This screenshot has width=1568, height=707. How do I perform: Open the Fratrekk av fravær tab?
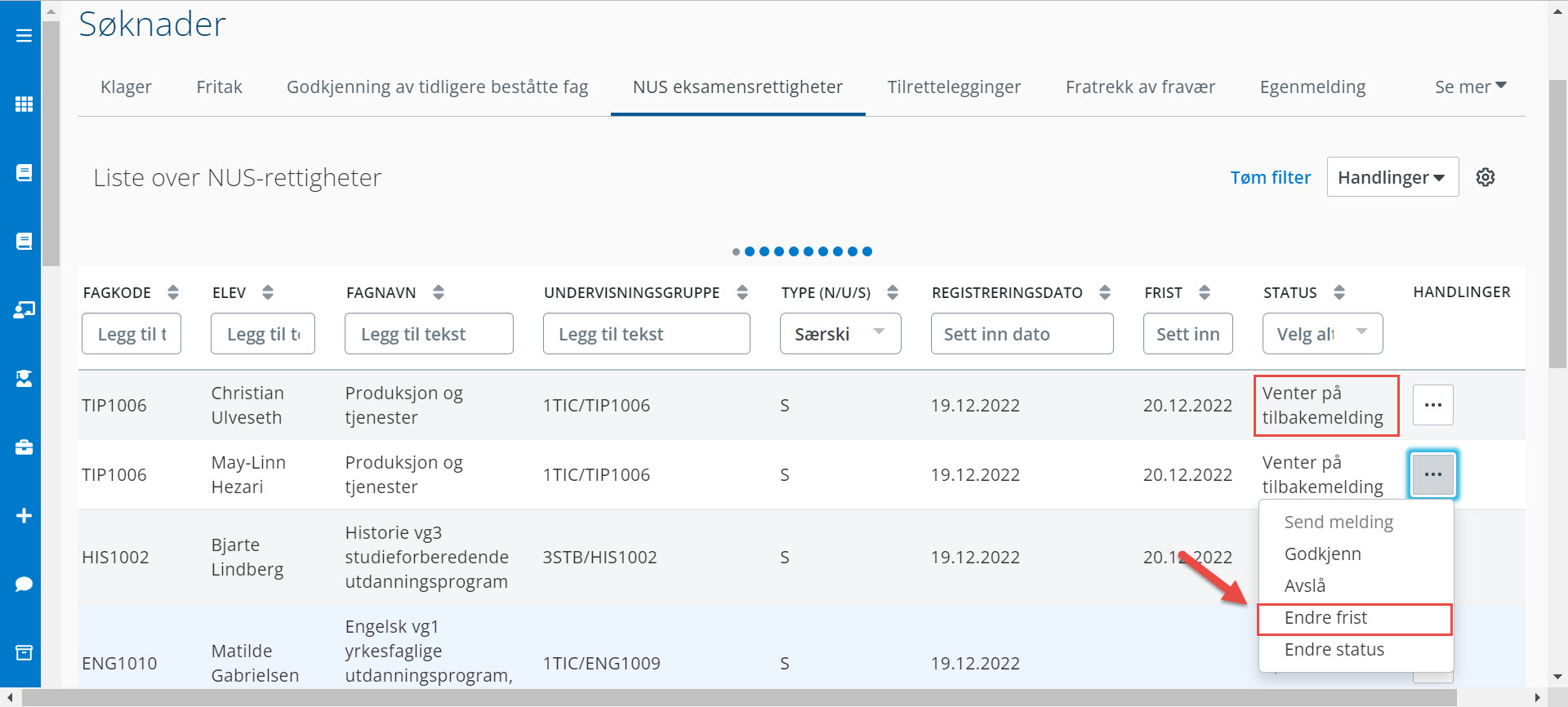coord(1140,87)
